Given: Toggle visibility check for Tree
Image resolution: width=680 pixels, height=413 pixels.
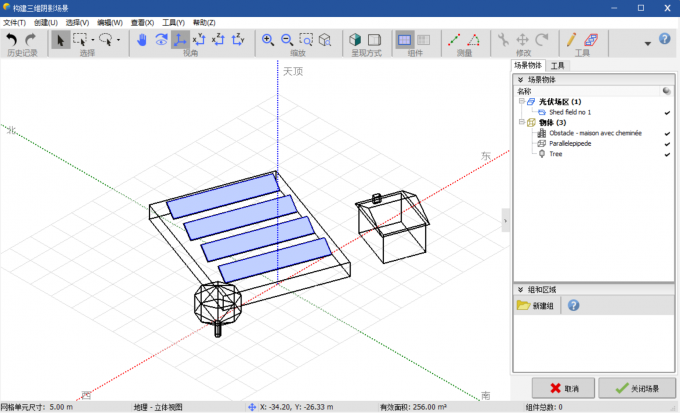Looking at the screenshot, I should pyautogui.click(x=667, y=154).
